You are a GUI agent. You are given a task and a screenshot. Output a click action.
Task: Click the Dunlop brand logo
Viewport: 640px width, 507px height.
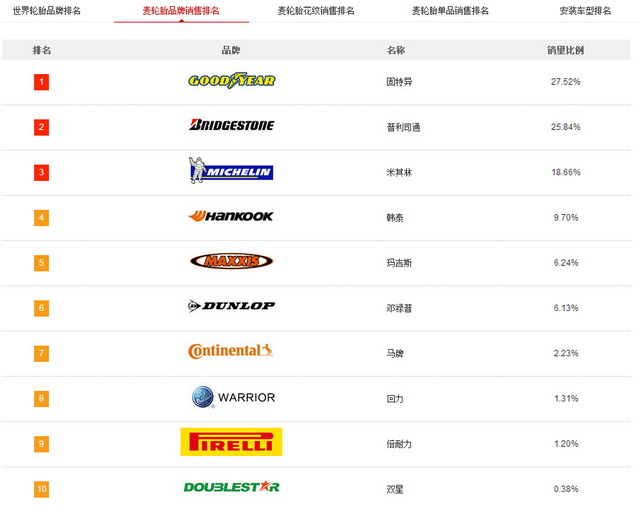[231, 306]
